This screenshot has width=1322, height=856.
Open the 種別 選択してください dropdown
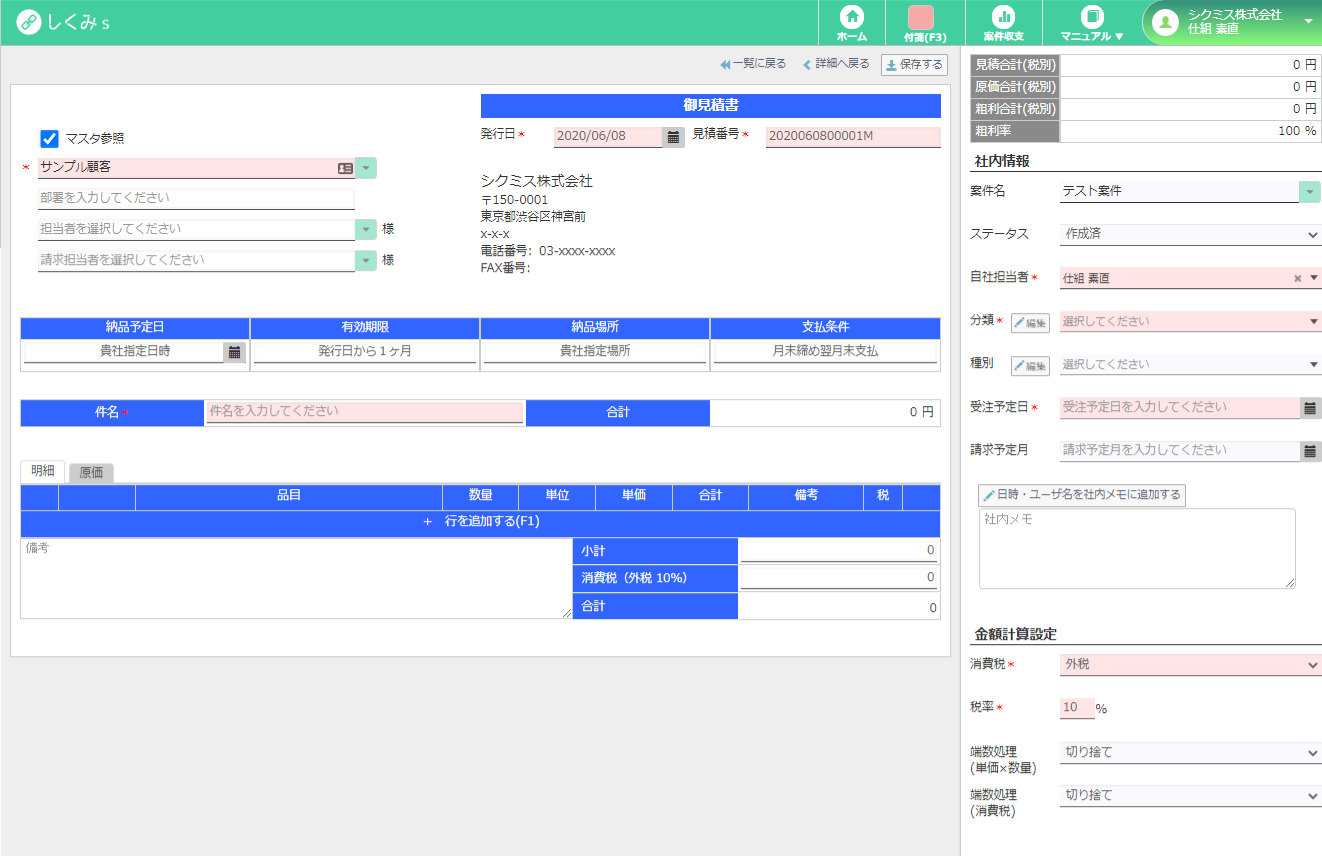coord(1190,364)
